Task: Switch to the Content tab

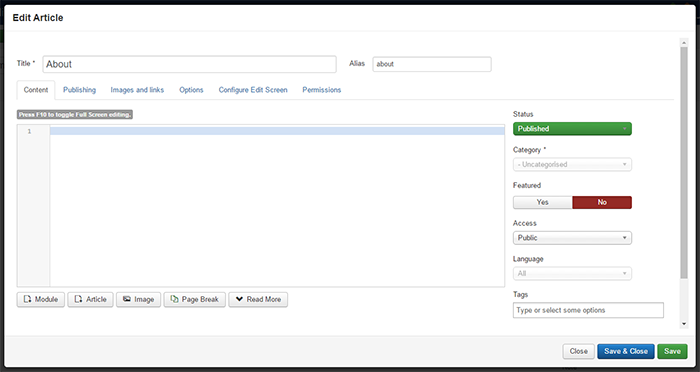Action: click(x=36, y=90)
